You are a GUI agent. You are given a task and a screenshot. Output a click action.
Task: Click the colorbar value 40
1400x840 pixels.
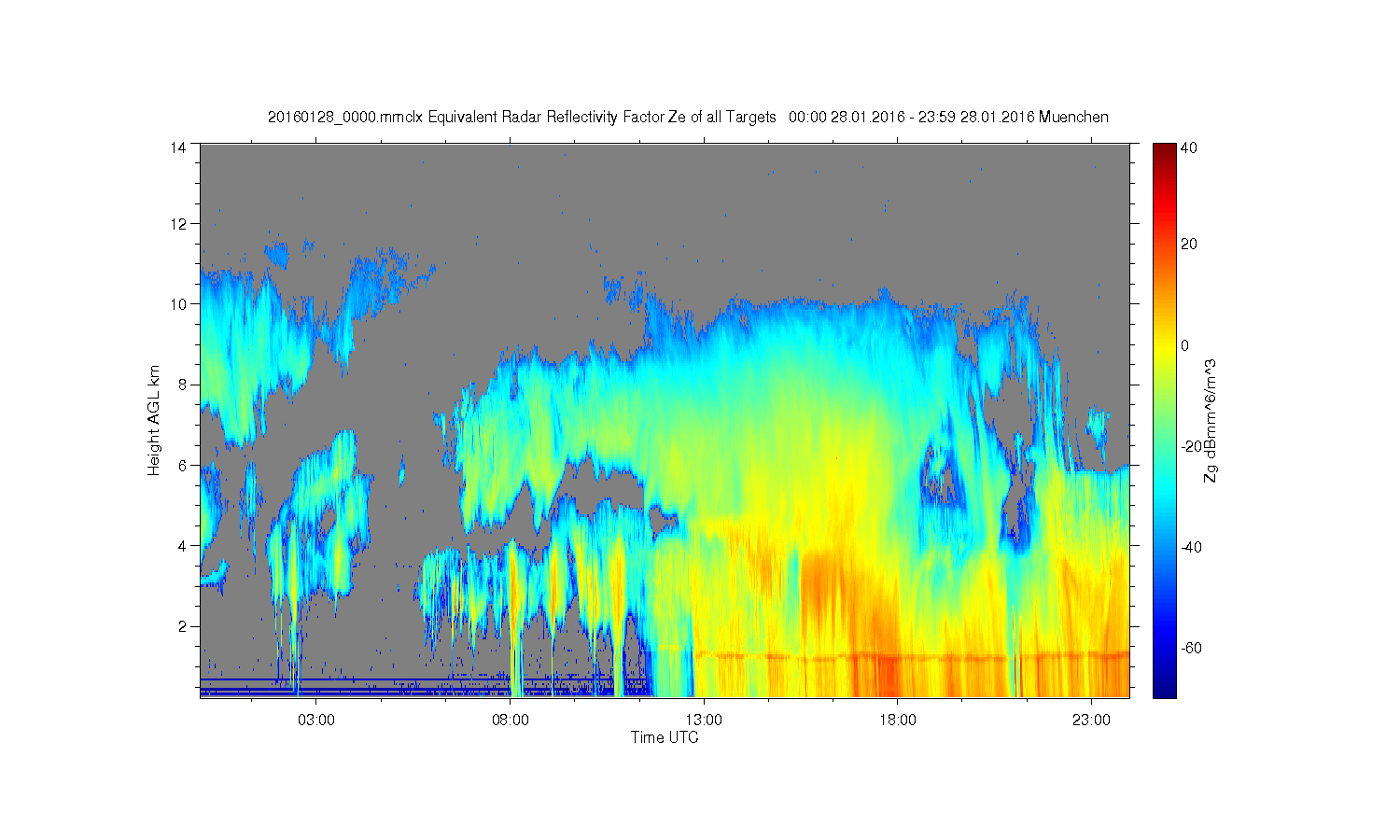pyautogui.click(x=1189, y=147)
